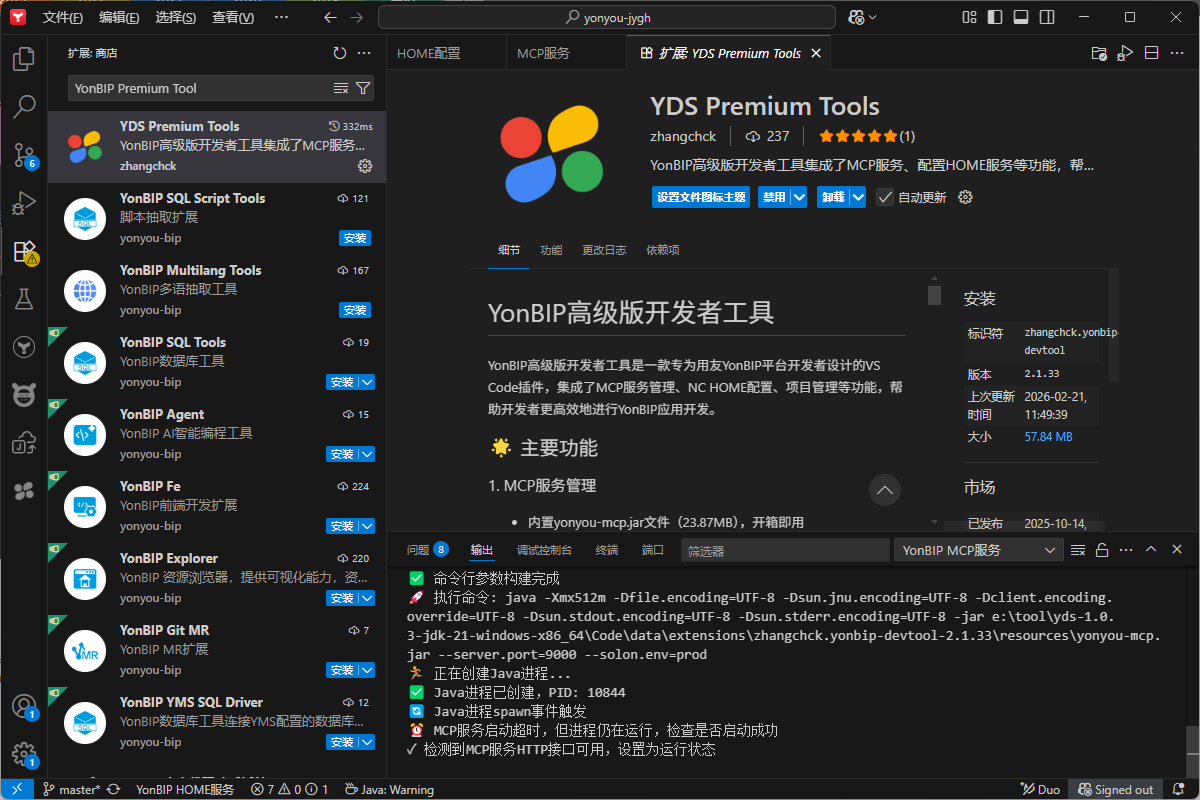Clear output with the list clear icon

pos(1078,550)
